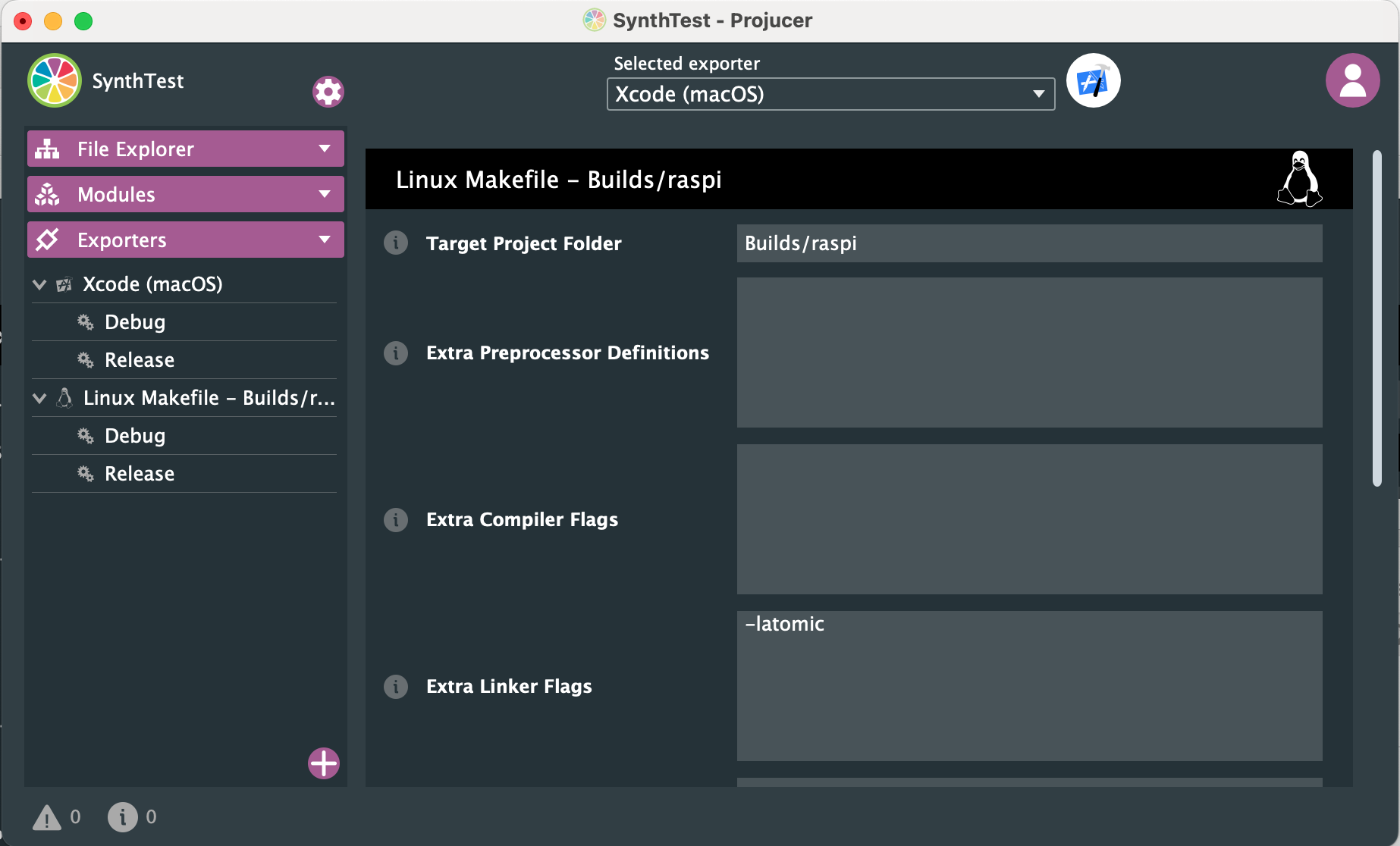
Task: Click the JUCE logo next to SynthTest
Action: coord(55,80)
